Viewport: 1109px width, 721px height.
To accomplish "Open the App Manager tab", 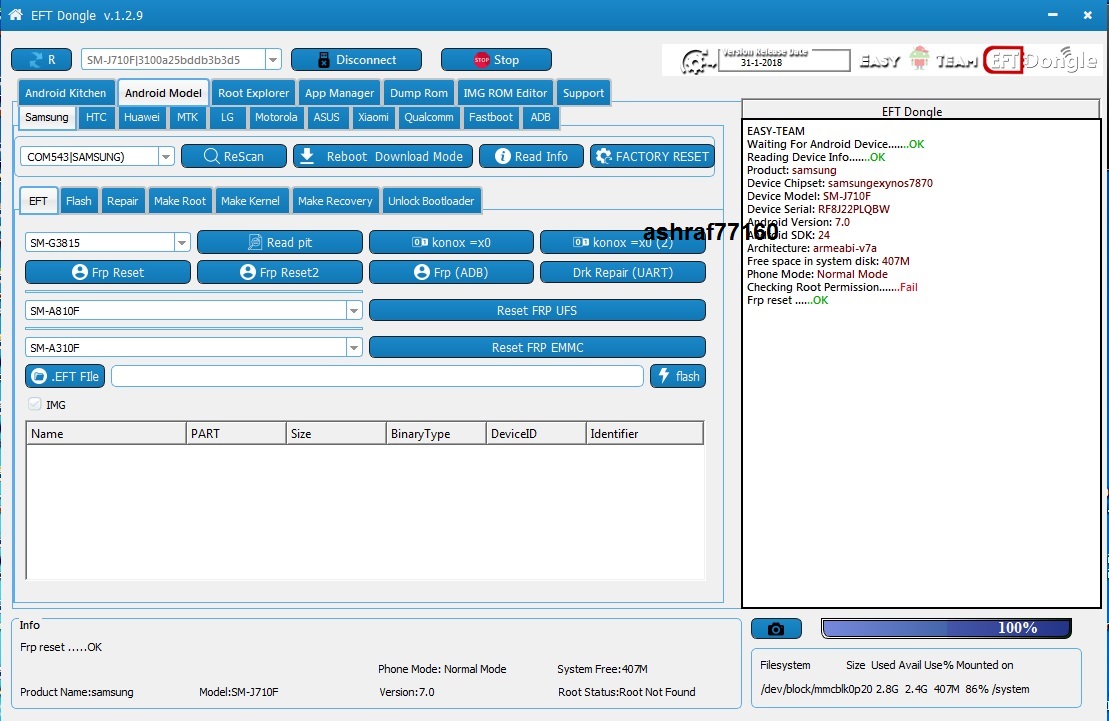I will pos(339,93).
